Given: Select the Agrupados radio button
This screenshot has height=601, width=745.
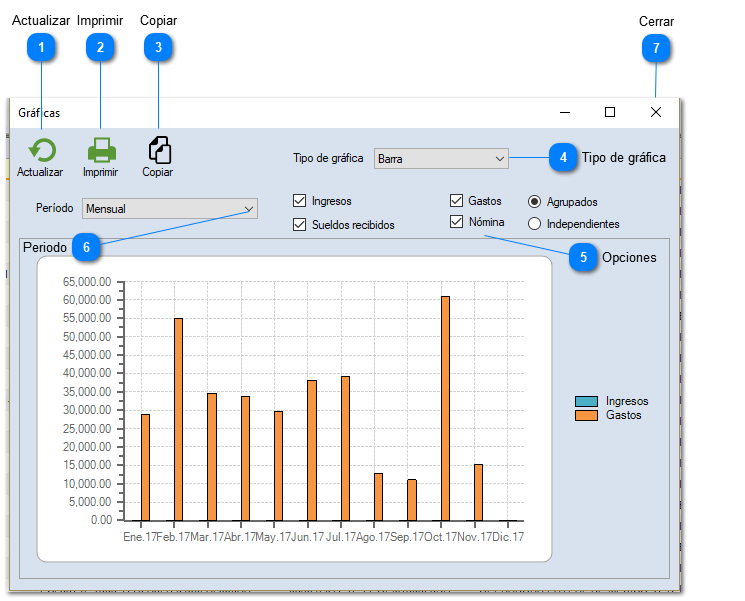Looking at the screenshot, I should pyautogui.click(x=534, y=201).
